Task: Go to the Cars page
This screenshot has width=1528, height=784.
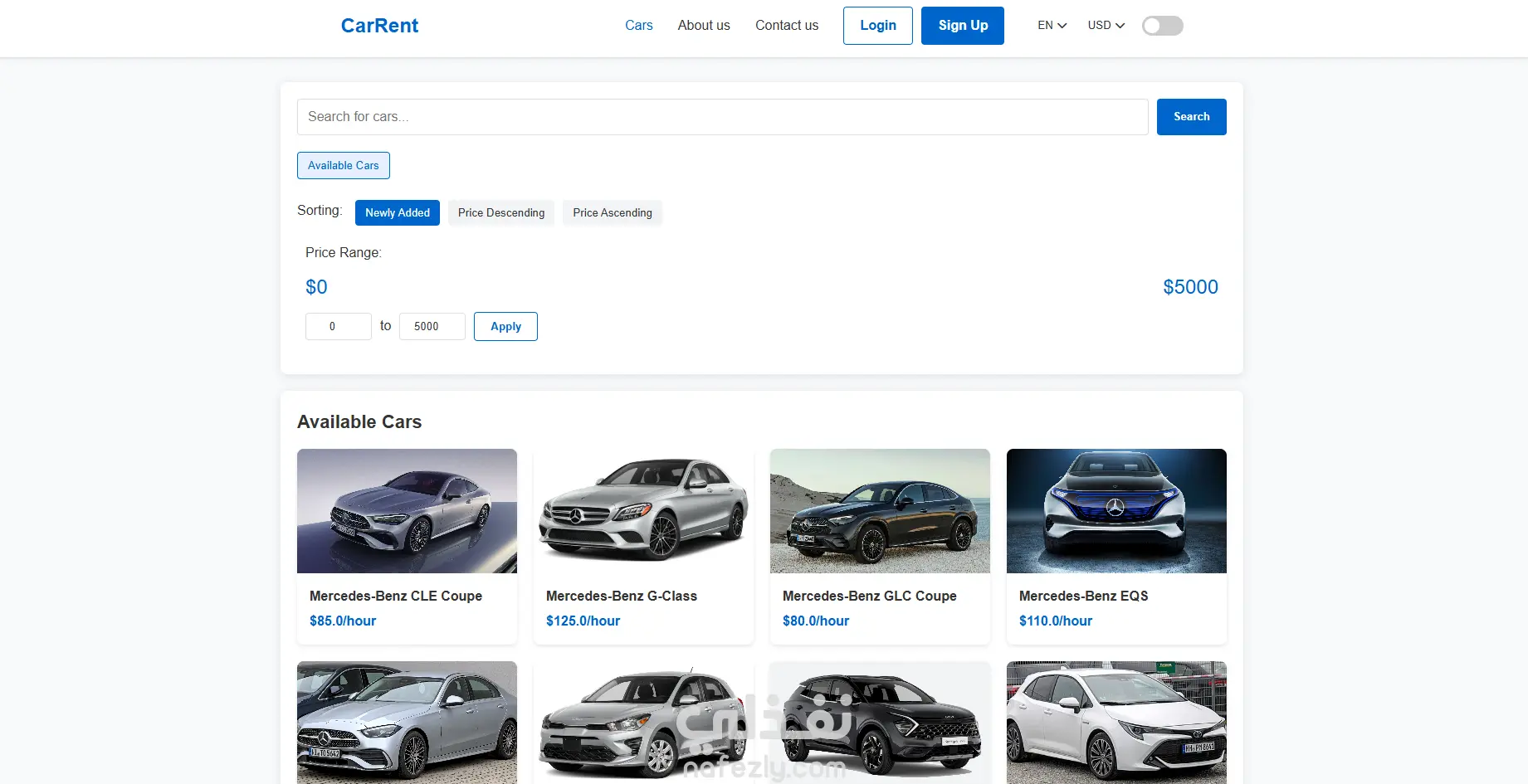Action: [x=639, y=26]
